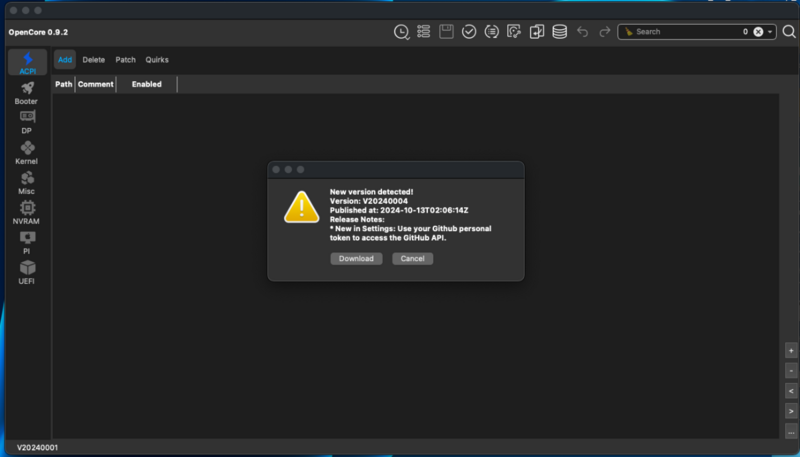Image resolution: width=800 pixels, height=457 pixels.
Task: Switch to the Add tab
Action: (x=65, y=60)
